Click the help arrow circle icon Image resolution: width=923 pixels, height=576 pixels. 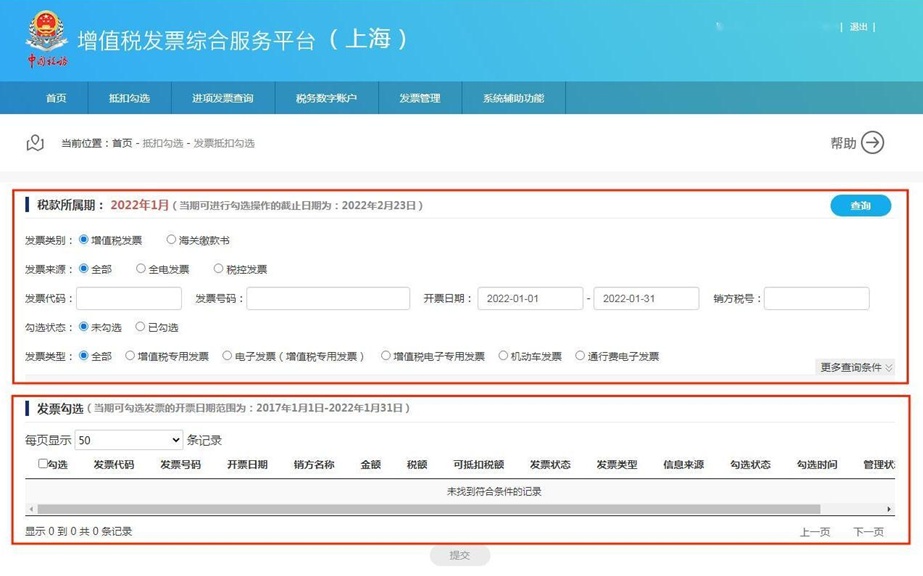coord(873,143)
